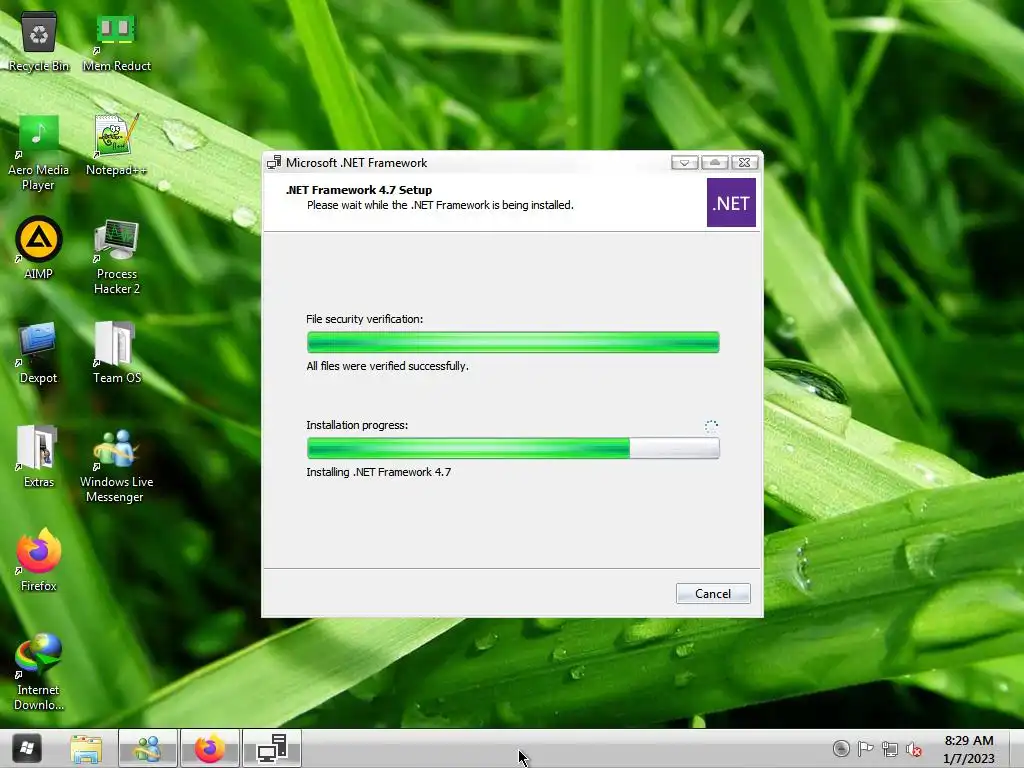Select the Notepad++ desktop icon
This screenshot has width=1024, height=768.
coord(116,145)
